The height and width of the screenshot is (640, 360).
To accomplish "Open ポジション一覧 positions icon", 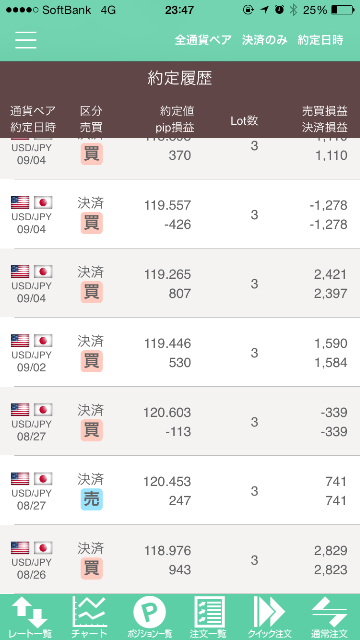I will click(149, 617).
